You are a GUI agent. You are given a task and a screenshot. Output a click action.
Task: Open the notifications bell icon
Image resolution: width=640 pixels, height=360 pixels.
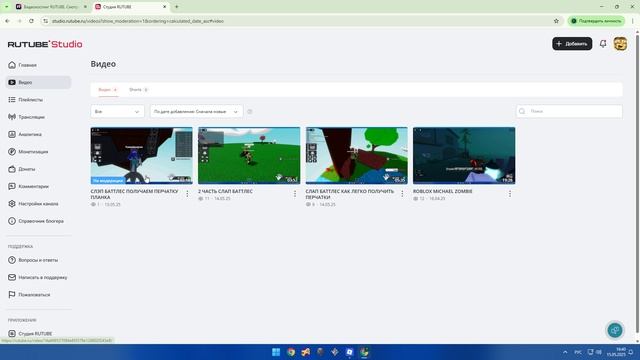(x=603, y=44)
